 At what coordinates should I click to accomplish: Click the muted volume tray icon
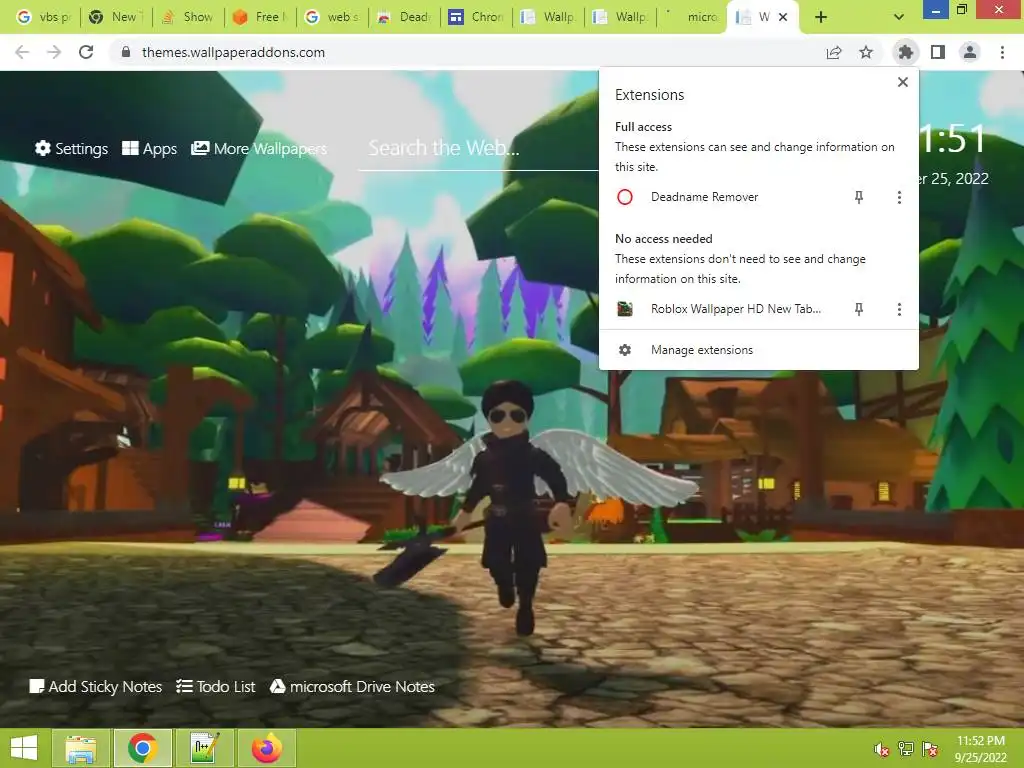coord(881,749)
